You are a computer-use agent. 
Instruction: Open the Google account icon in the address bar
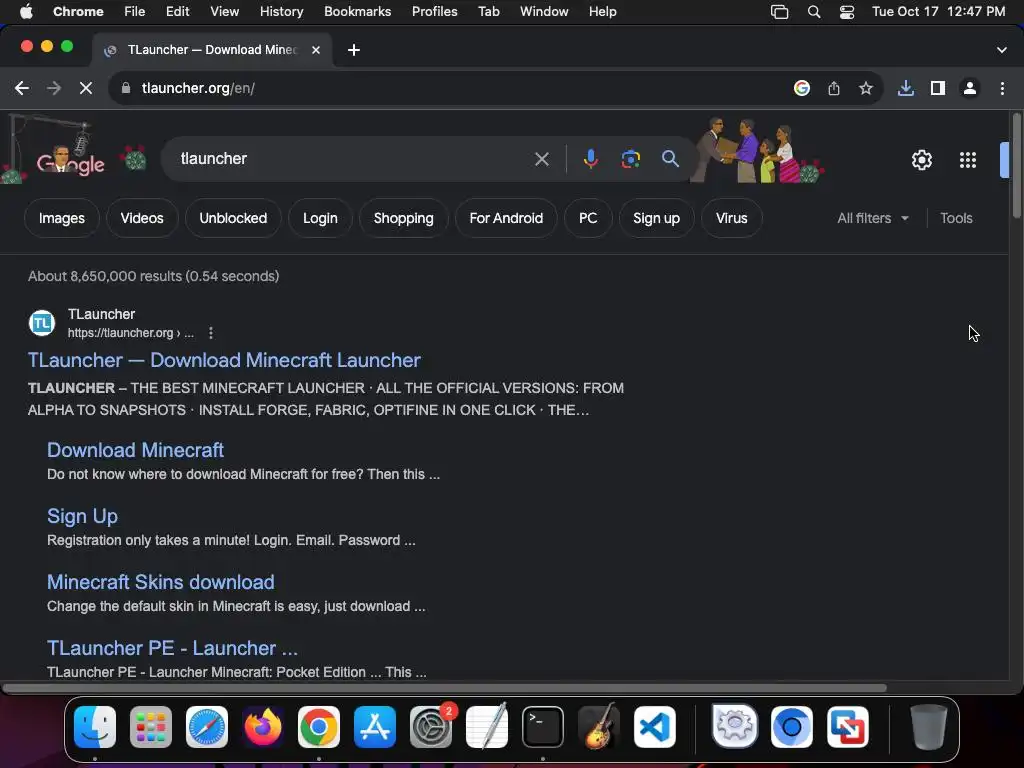(802, 88)
